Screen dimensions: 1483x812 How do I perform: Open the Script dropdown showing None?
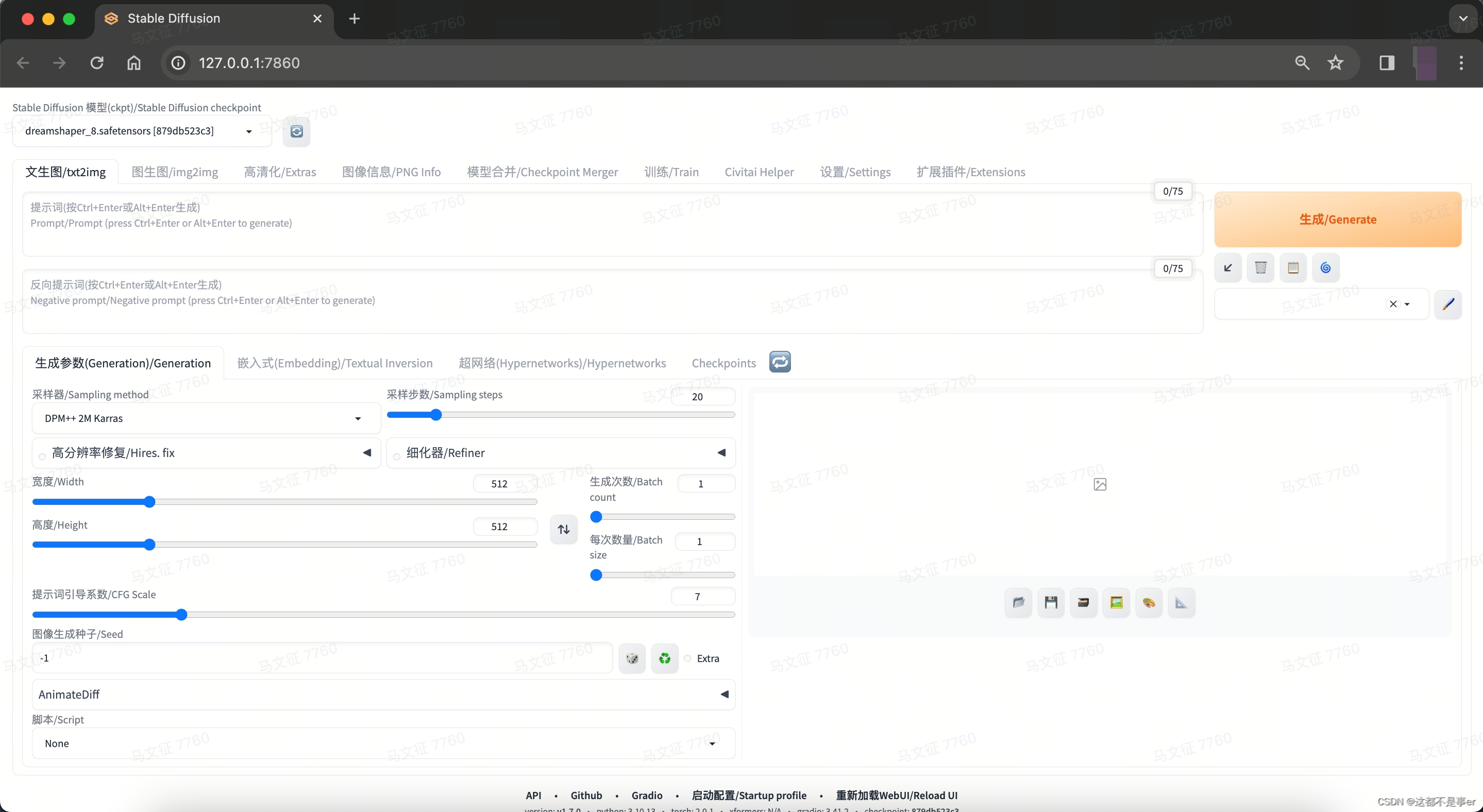pos(383,743)
